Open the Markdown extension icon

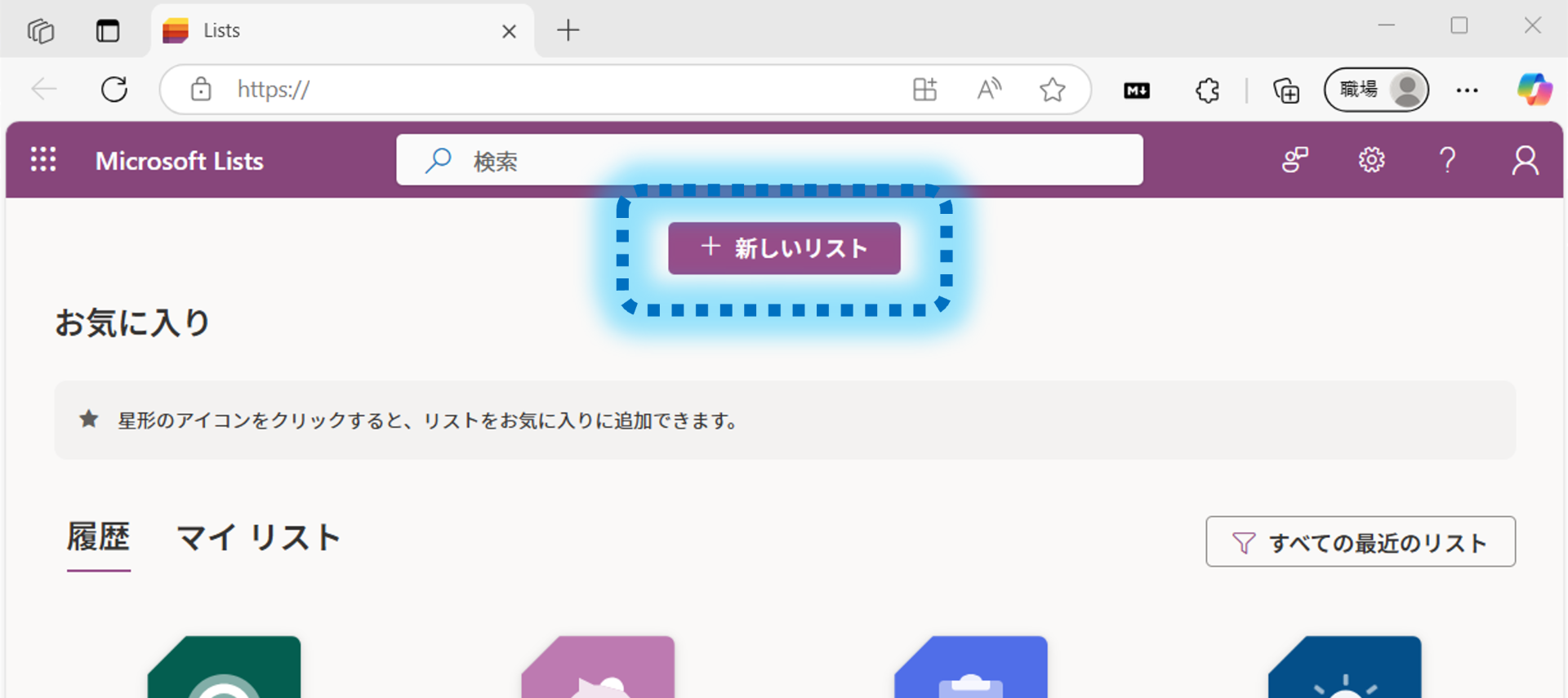1137,91
